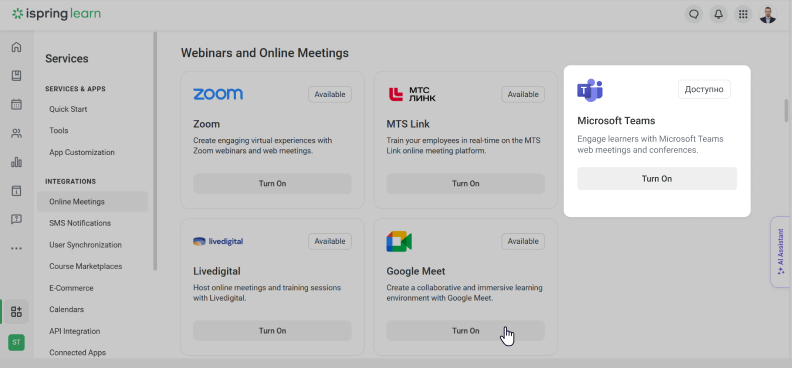Open App Customization

coord(82,152)
